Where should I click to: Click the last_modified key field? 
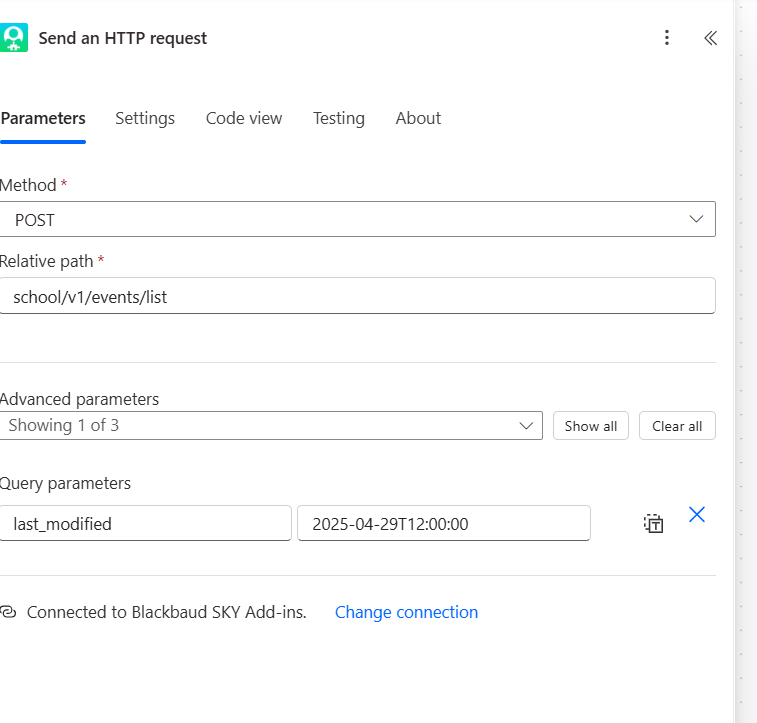pos(146,523)
